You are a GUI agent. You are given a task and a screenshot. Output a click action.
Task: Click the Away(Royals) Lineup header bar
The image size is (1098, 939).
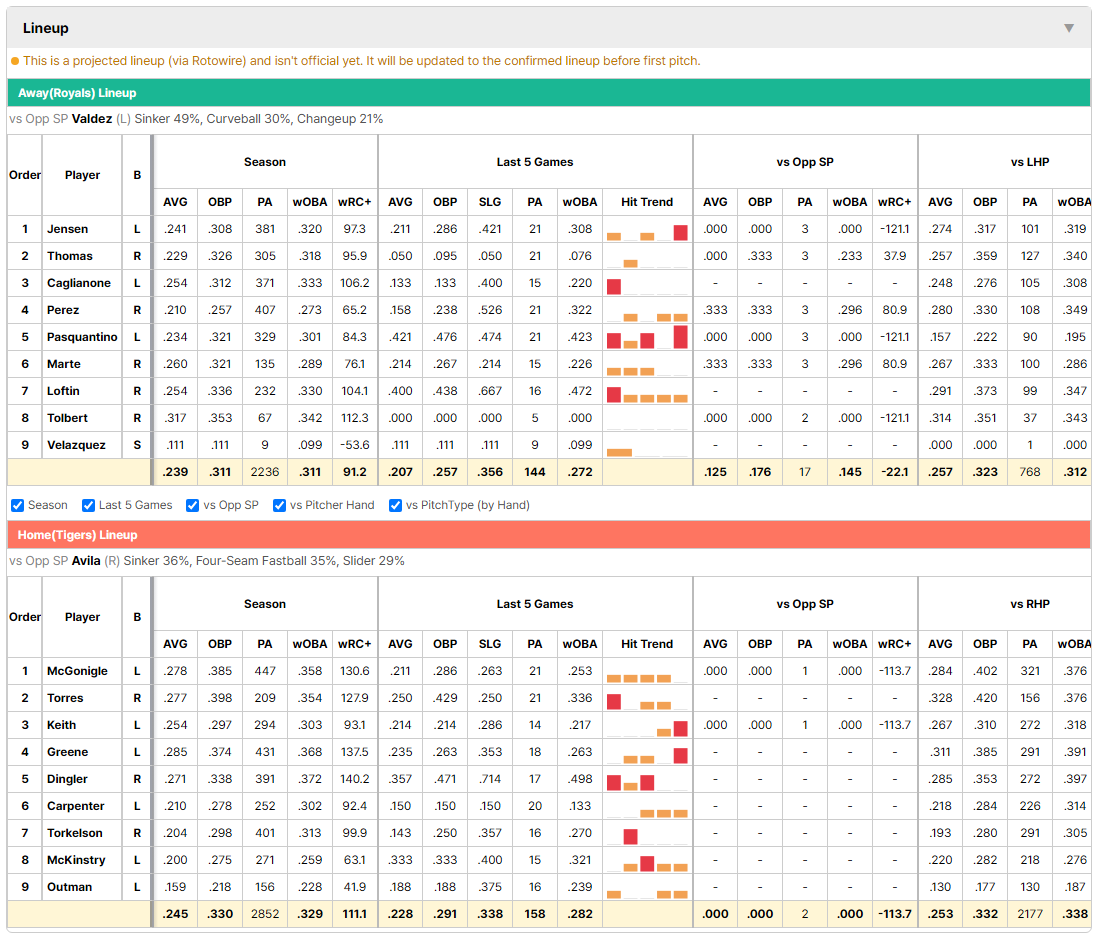pyautogui.click(x=548, y=93)
